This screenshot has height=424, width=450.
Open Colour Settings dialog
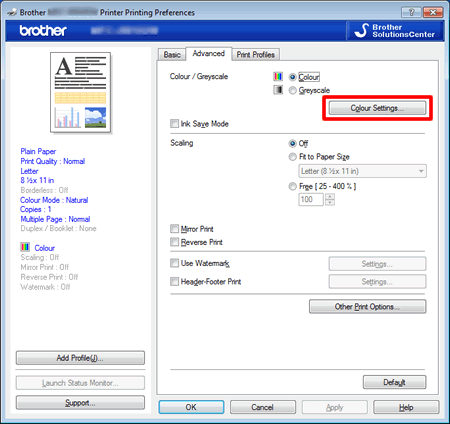click(377, 108)
